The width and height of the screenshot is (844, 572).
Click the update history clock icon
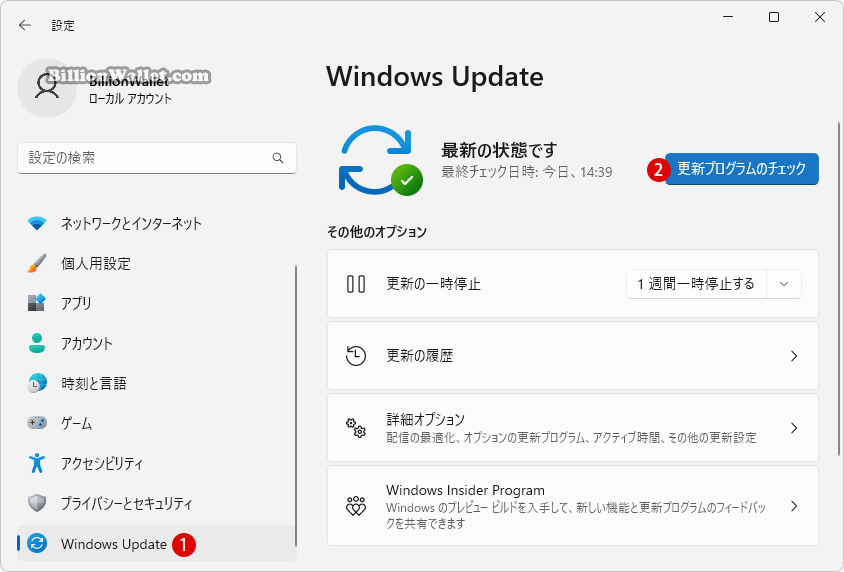point(356,356)
